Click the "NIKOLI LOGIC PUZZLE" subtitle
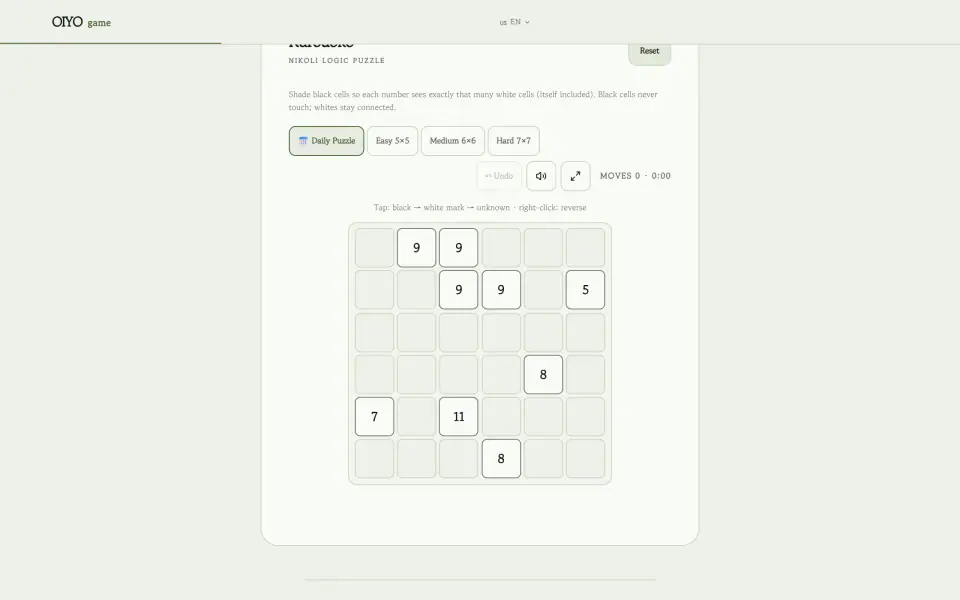This screenshot has width=960, height=600. click(337, 61)
